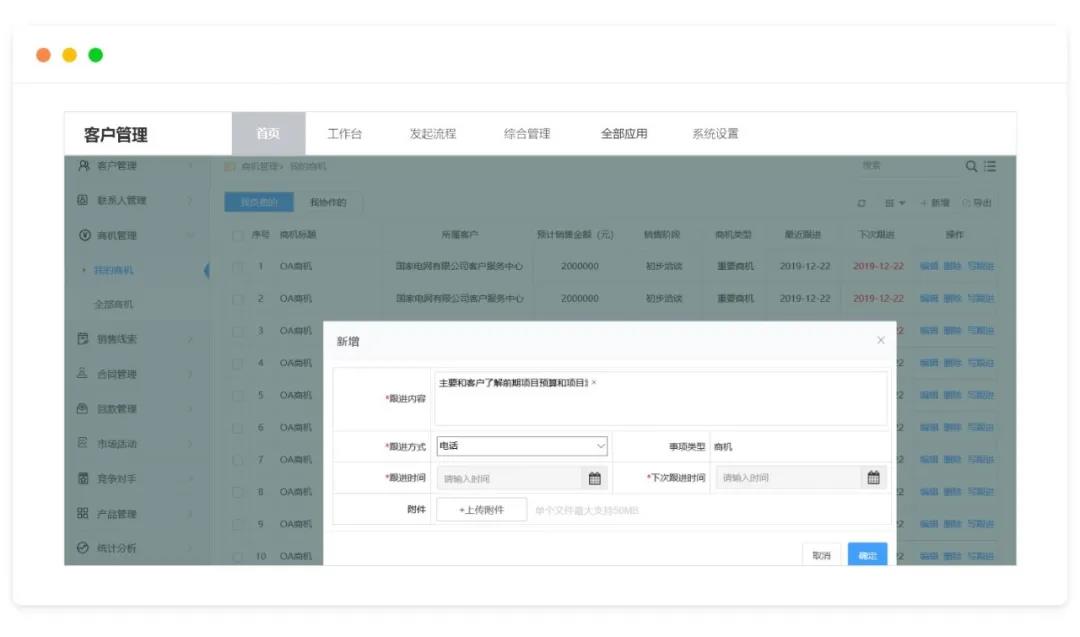Click the 导出 toolbar button
This screenshot has height=637, width=1080.
977,203
